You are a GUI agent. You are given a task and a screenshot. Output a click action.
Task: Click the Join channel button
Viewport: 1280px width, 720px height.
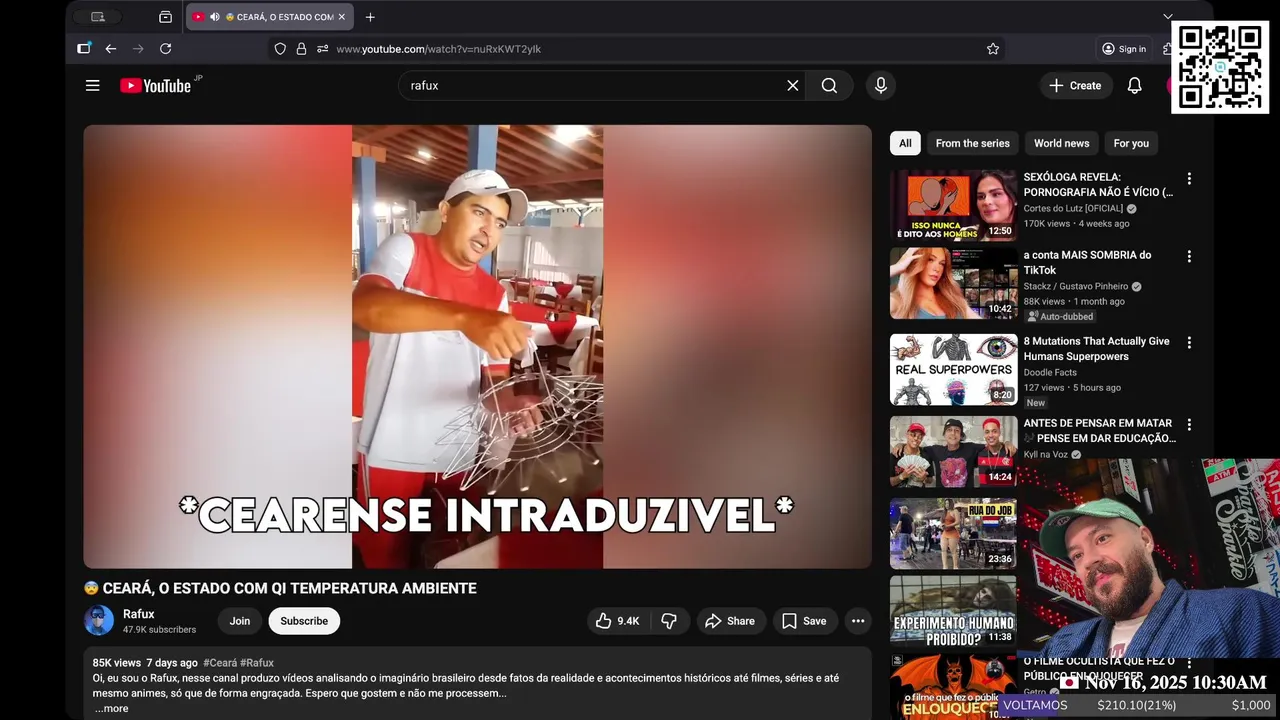click(x=240, y=621)
